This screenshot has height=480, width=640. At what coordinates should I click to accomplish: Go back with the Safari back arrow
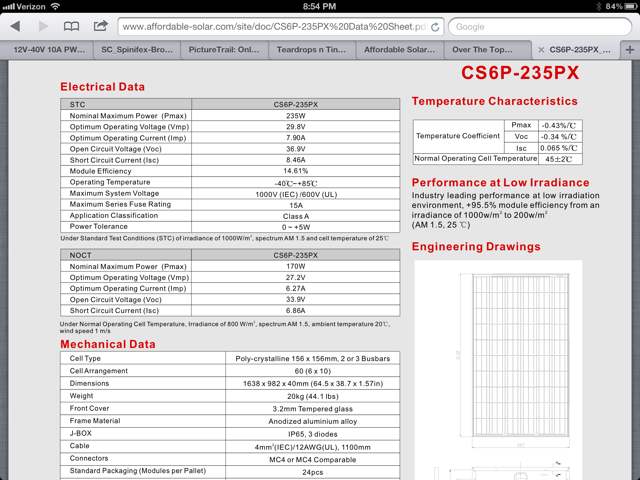[x=16, y=27]
